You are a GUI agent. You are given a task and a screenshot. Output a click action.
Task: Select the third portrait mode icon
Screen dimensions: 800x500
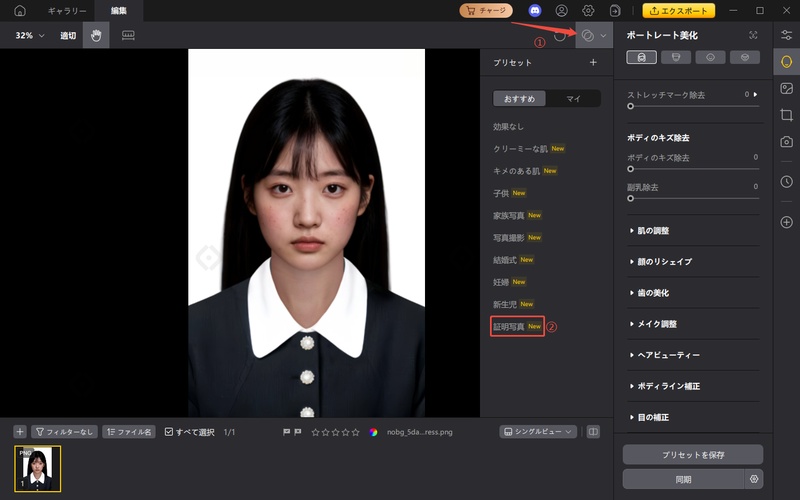[710, 57]
